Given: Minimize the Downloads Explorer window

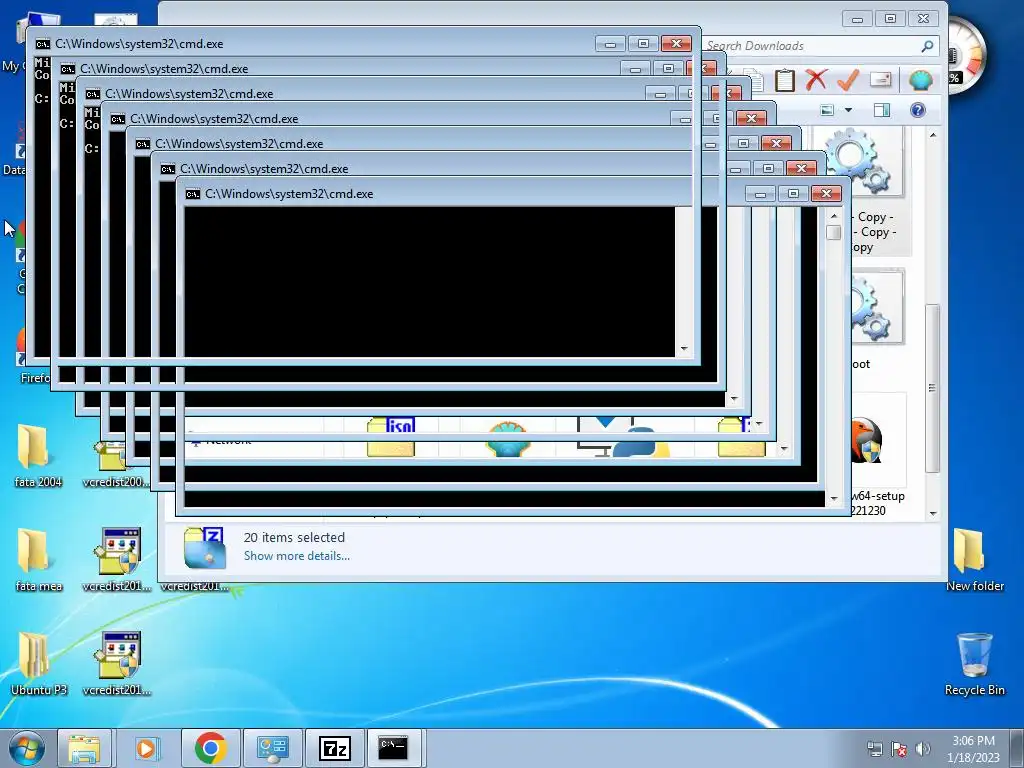Looking at the screenshot, I should (x=857, y=19).
